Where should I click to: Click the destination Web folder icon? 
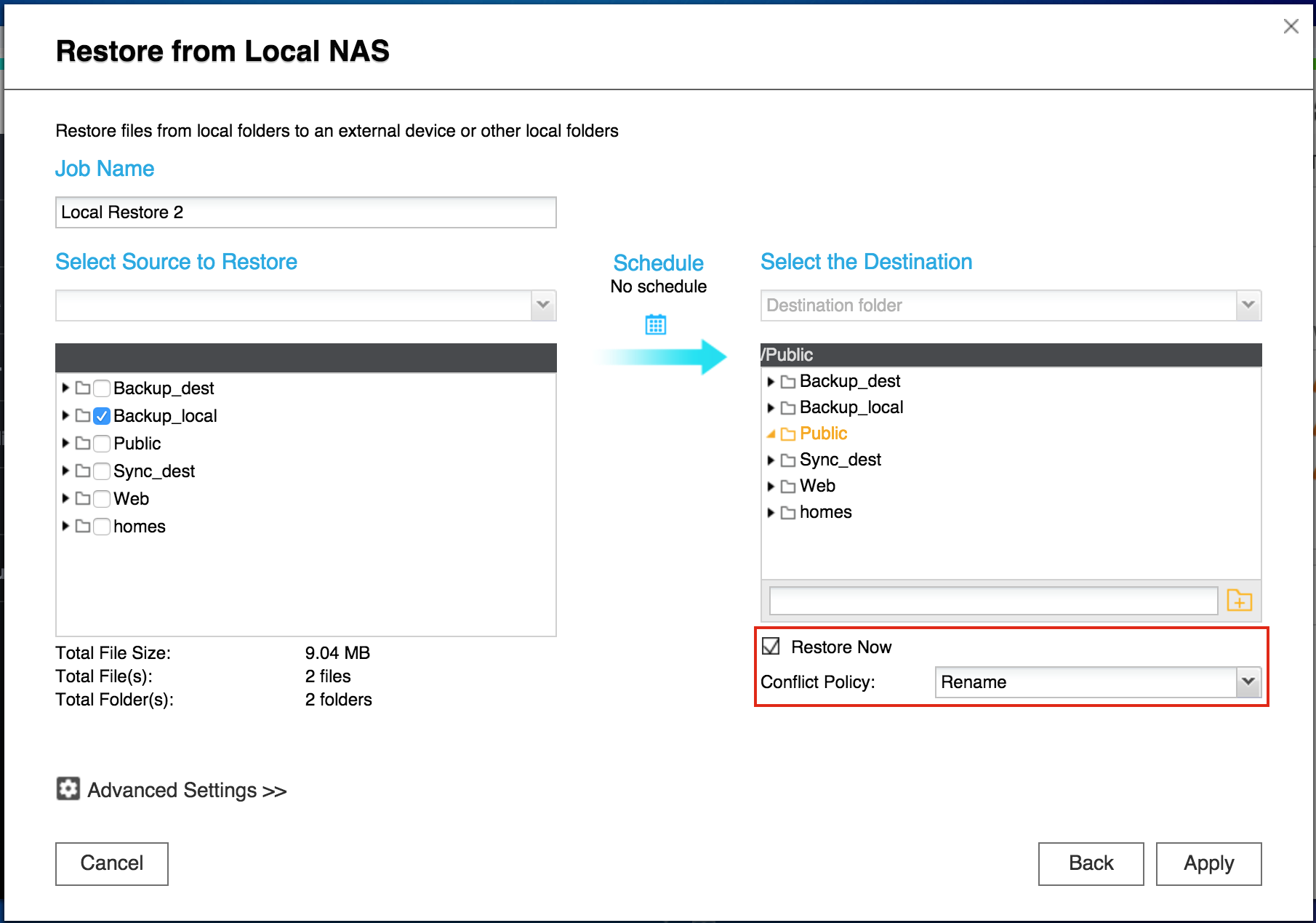tap(787, 487)
